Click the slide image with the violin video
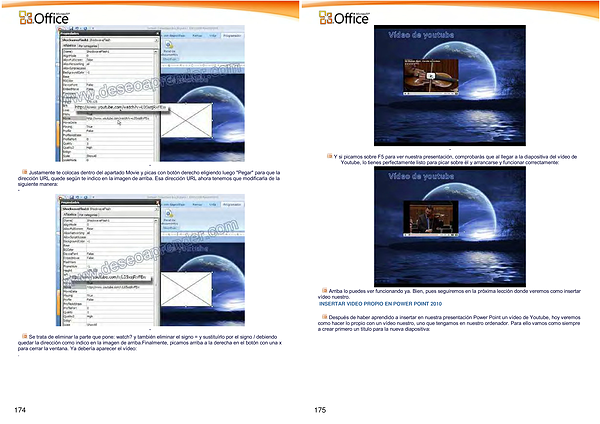This screenshot has width=600, height=424. (450, 85)
